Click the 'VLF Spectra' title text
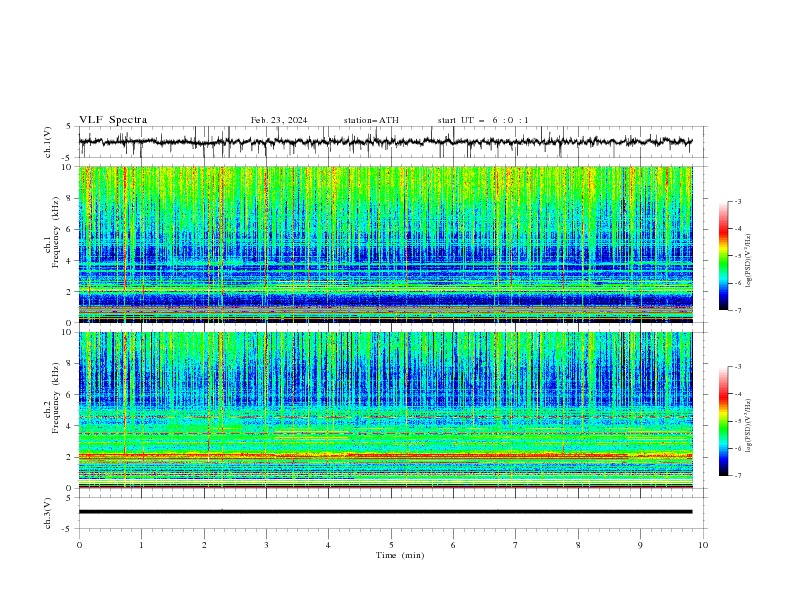This screenshot has width=792, height=612. pyautogui.click(x=113, y=120)
